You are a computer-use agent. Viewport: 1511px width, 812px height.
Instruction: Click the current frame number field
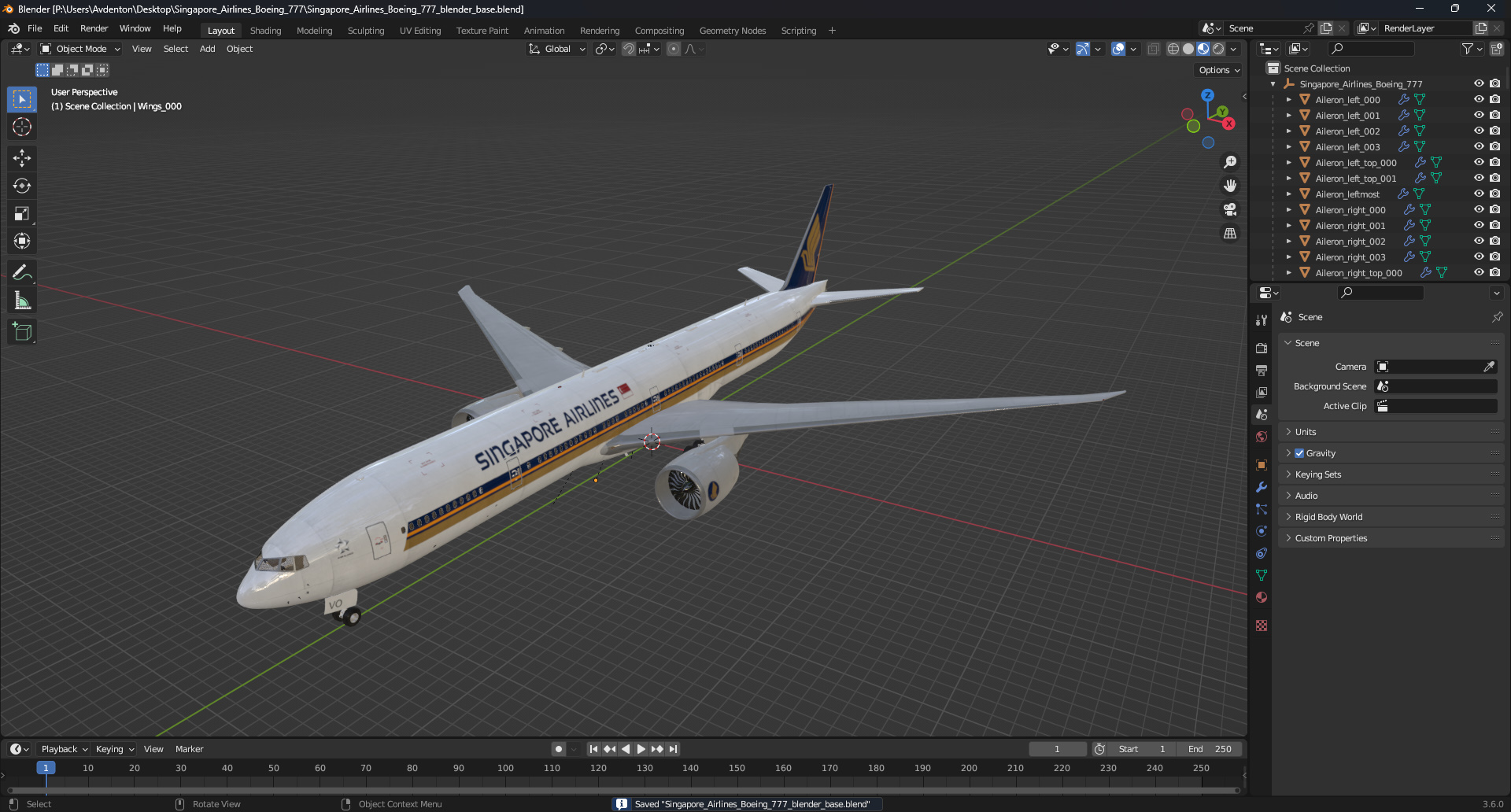[1057, 749]
